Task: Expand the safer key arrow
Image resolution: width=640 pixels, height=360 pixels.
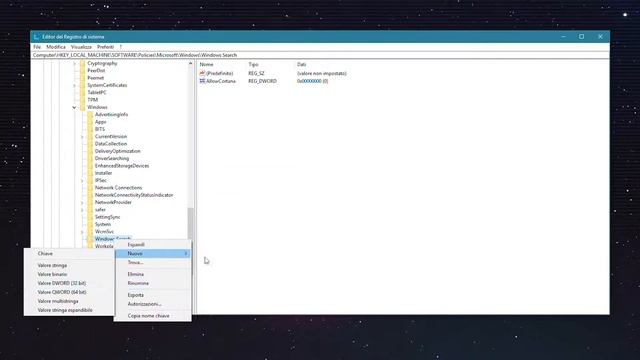Action: (x=82, y=210)
